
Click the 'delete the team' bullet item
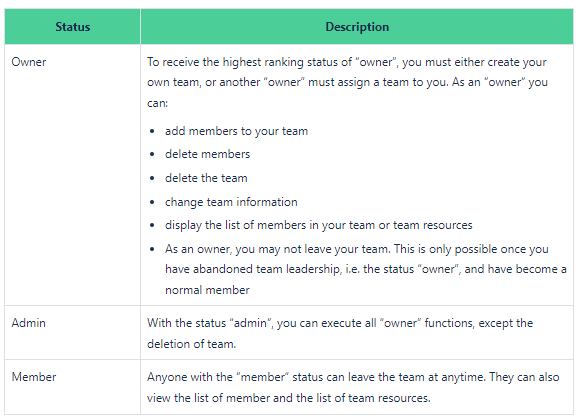pos(206,178)
